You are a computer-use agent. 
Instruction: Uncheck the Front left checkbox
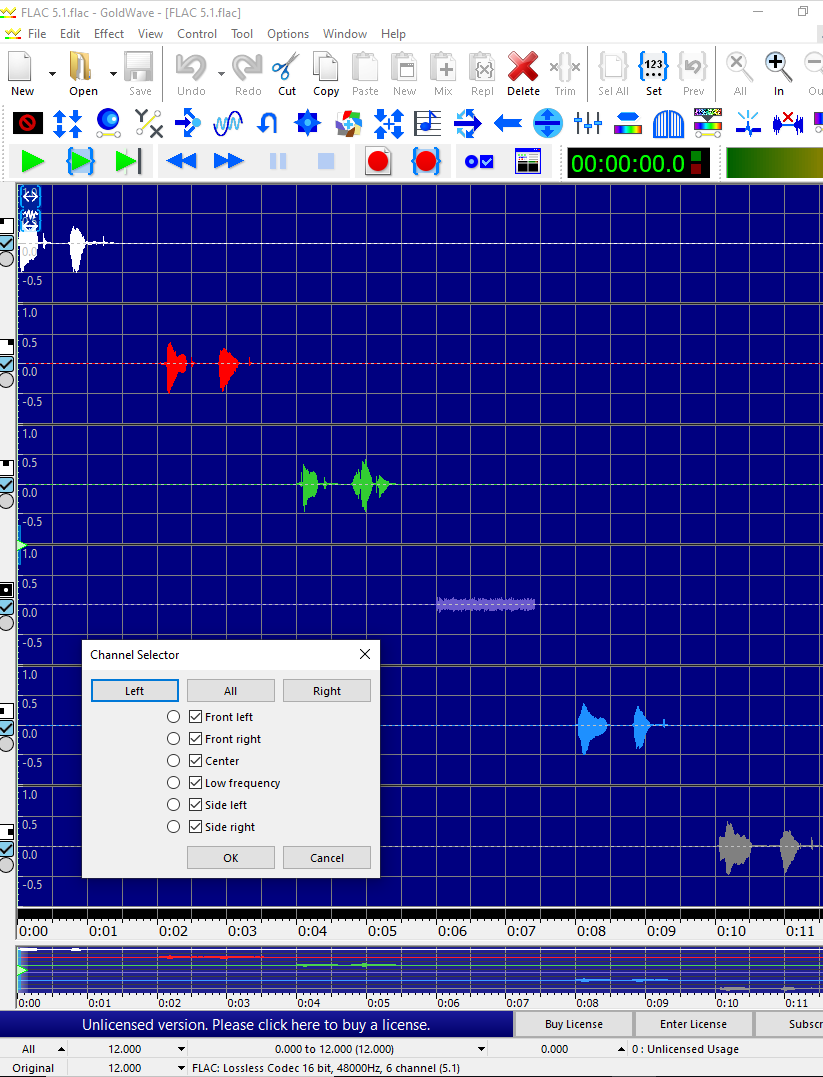point(196,717)
